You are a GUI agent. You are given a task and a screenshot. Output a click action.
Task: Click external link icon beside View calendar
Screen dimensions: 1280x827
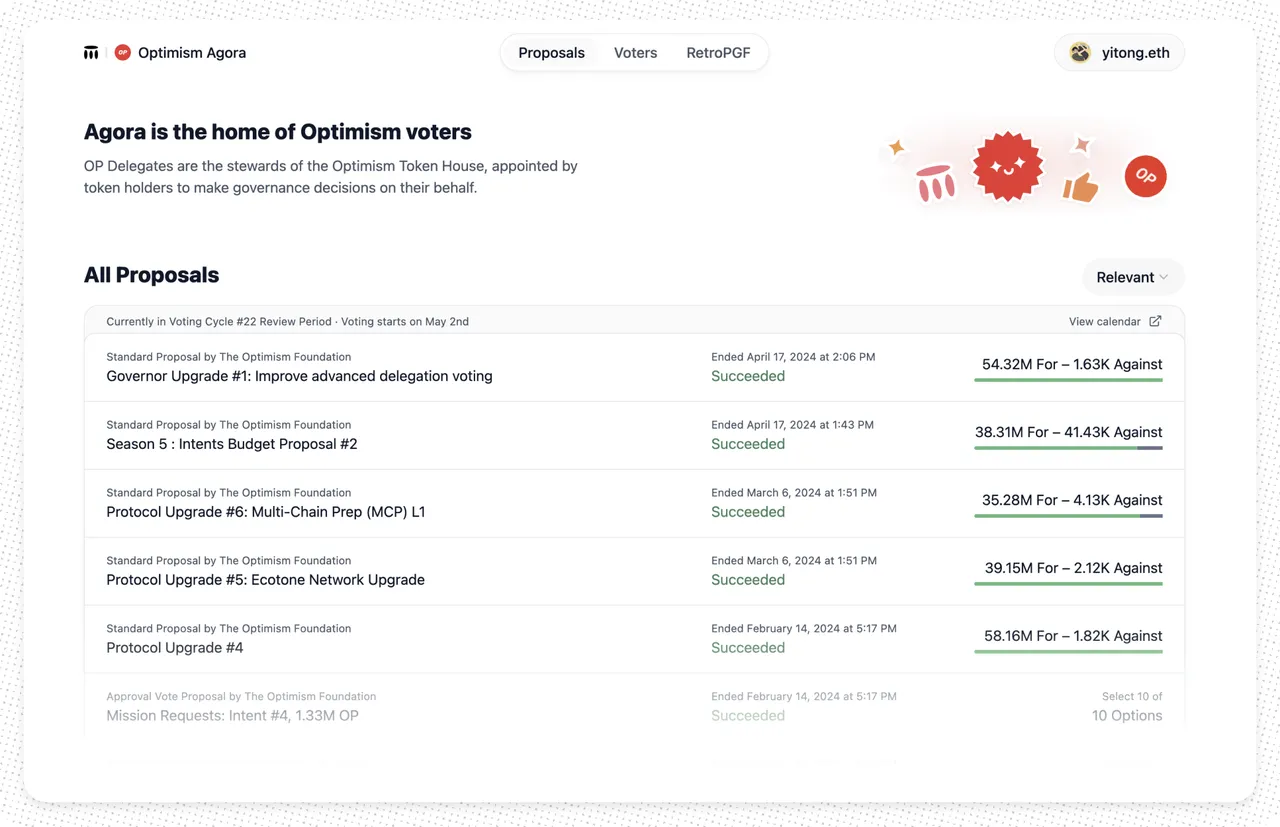pos(1155,321)
